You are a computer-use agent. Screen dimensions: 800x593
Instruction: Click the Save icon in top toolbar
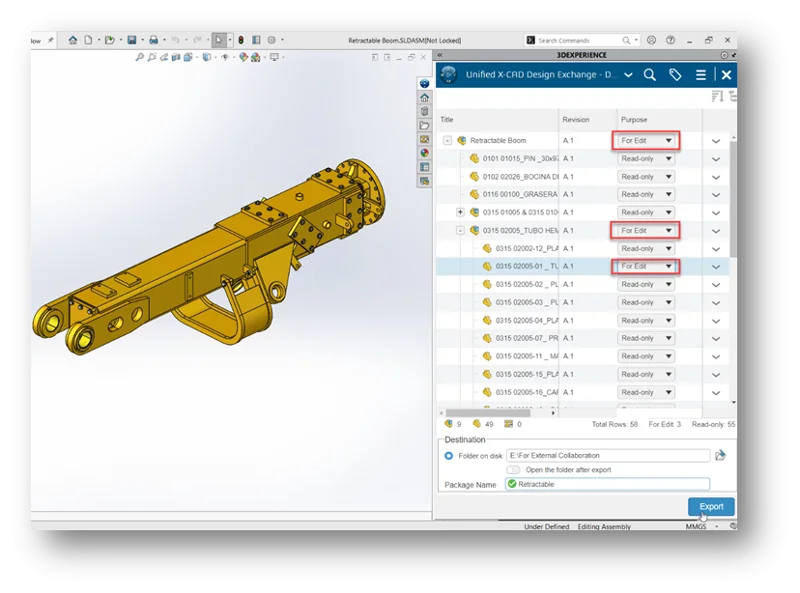[132, 40]
